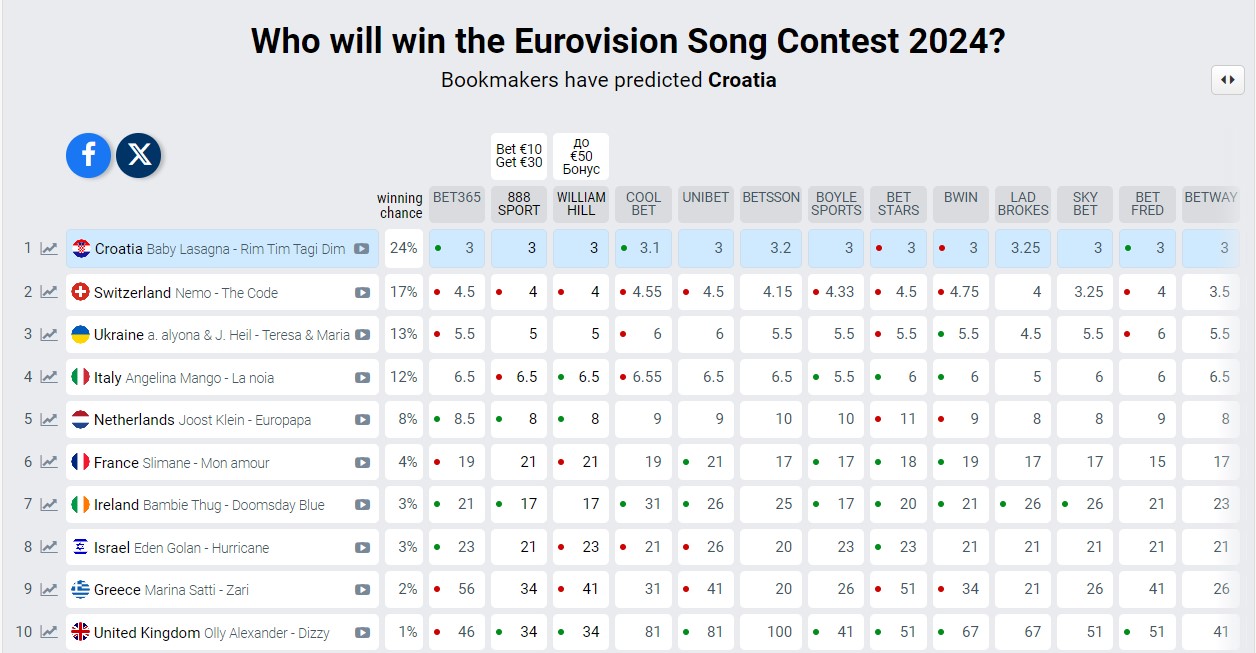Show the odds chart for the Netherlands
The image size is (1256, 653).
pos(49,420)
